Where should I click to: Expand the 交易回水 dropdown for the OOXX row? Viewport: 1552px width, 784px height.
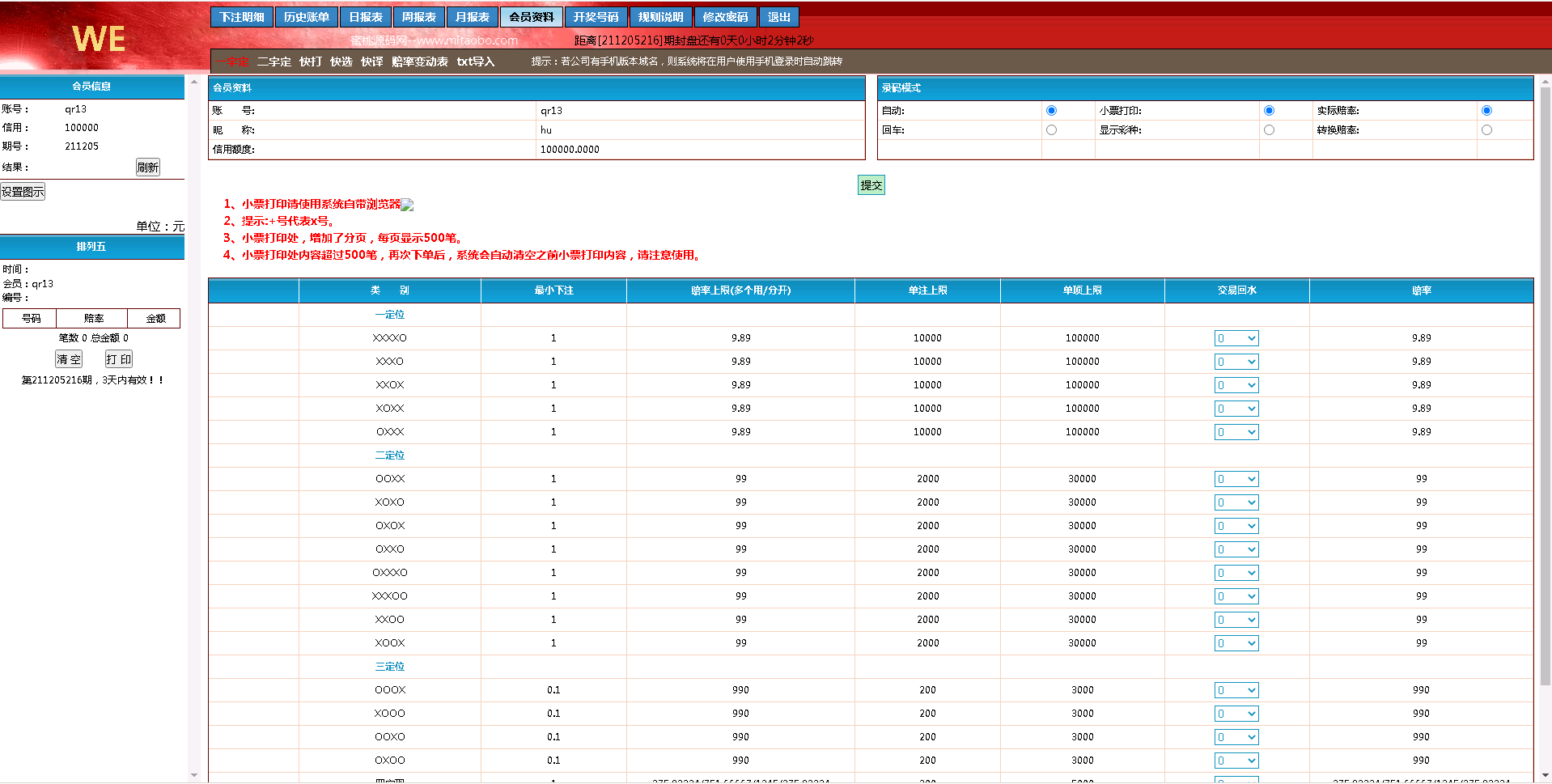(x=1236, y=480)
